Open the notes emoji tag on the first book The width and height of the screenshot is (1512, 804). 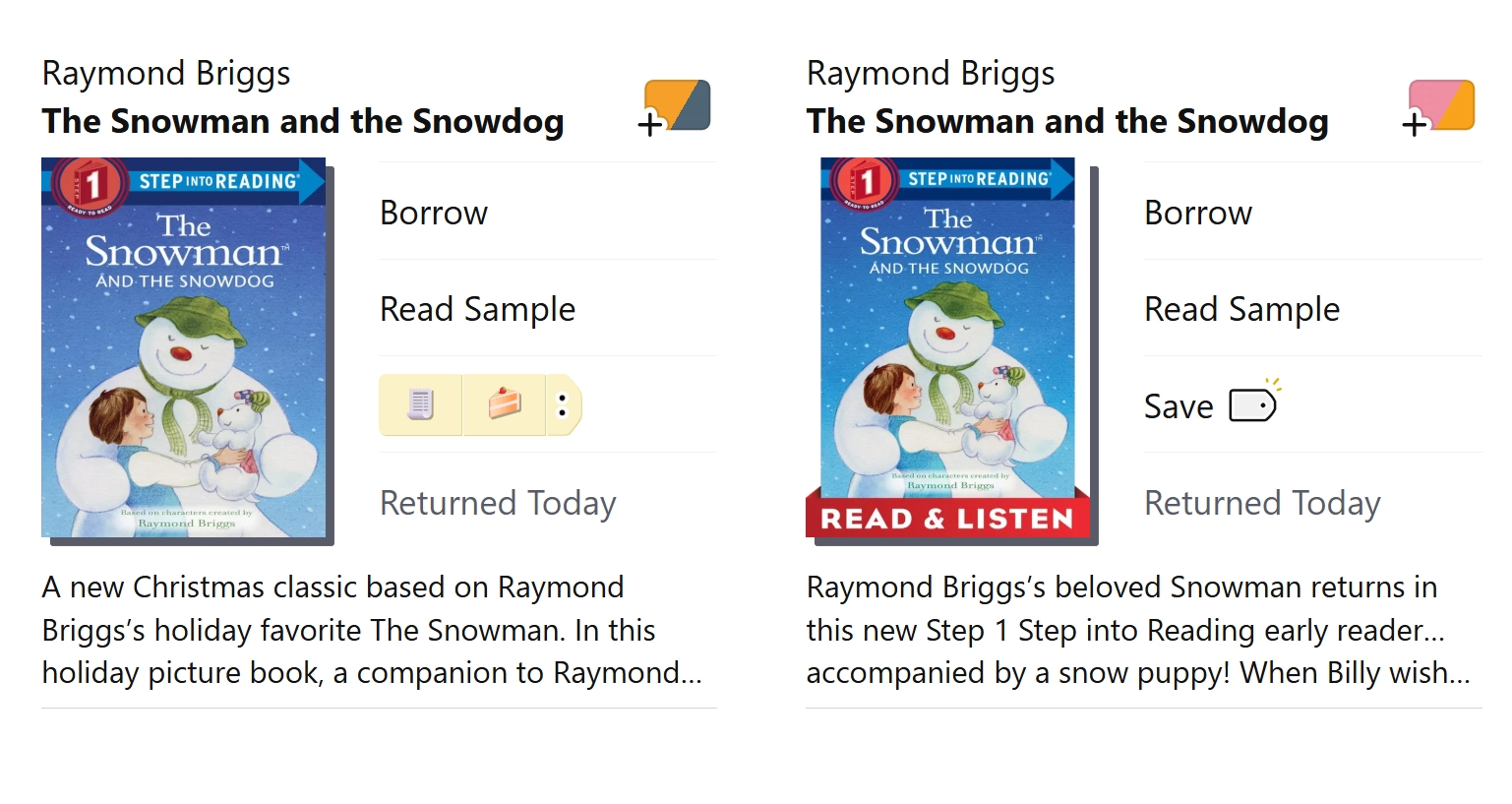(x=420, y=404)
